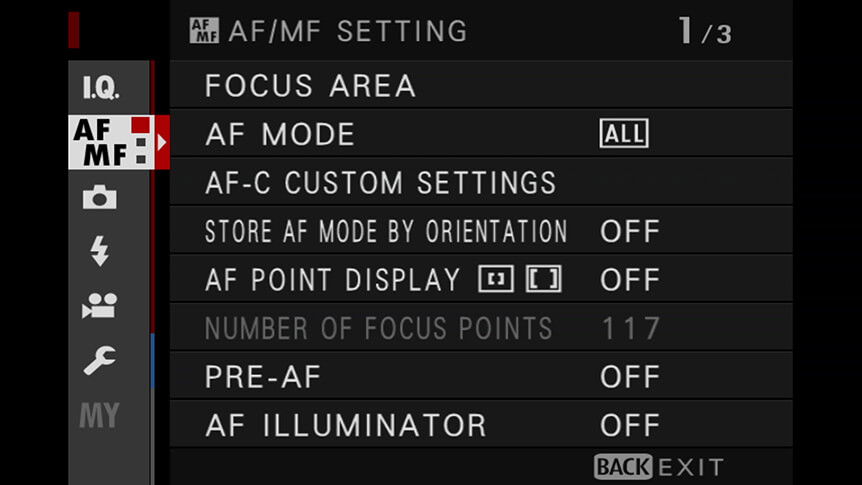This screenshot has width=862, height=485.
Task: Open the camera shooting settings icon
Action: point(100,197)
